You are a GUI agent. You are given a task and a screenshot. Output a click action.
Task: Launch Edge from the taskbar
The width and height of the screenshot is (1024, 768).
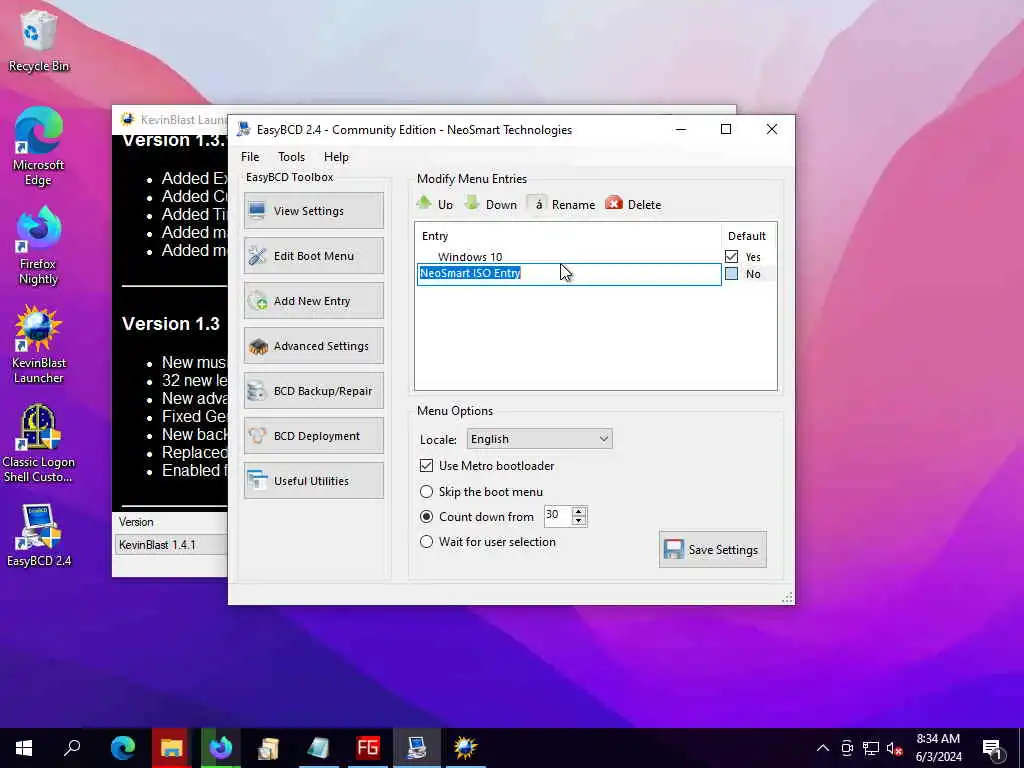click(123, 748)
